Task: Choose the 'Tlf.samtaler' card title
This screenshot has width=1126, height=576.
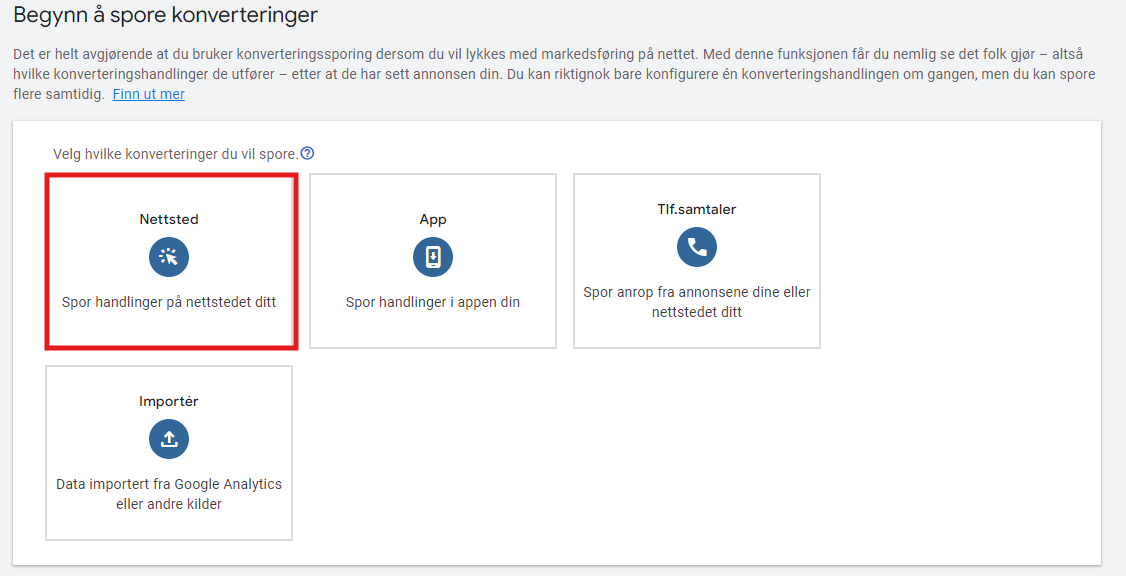Action: pyautogui.click(x=696, y=210)
